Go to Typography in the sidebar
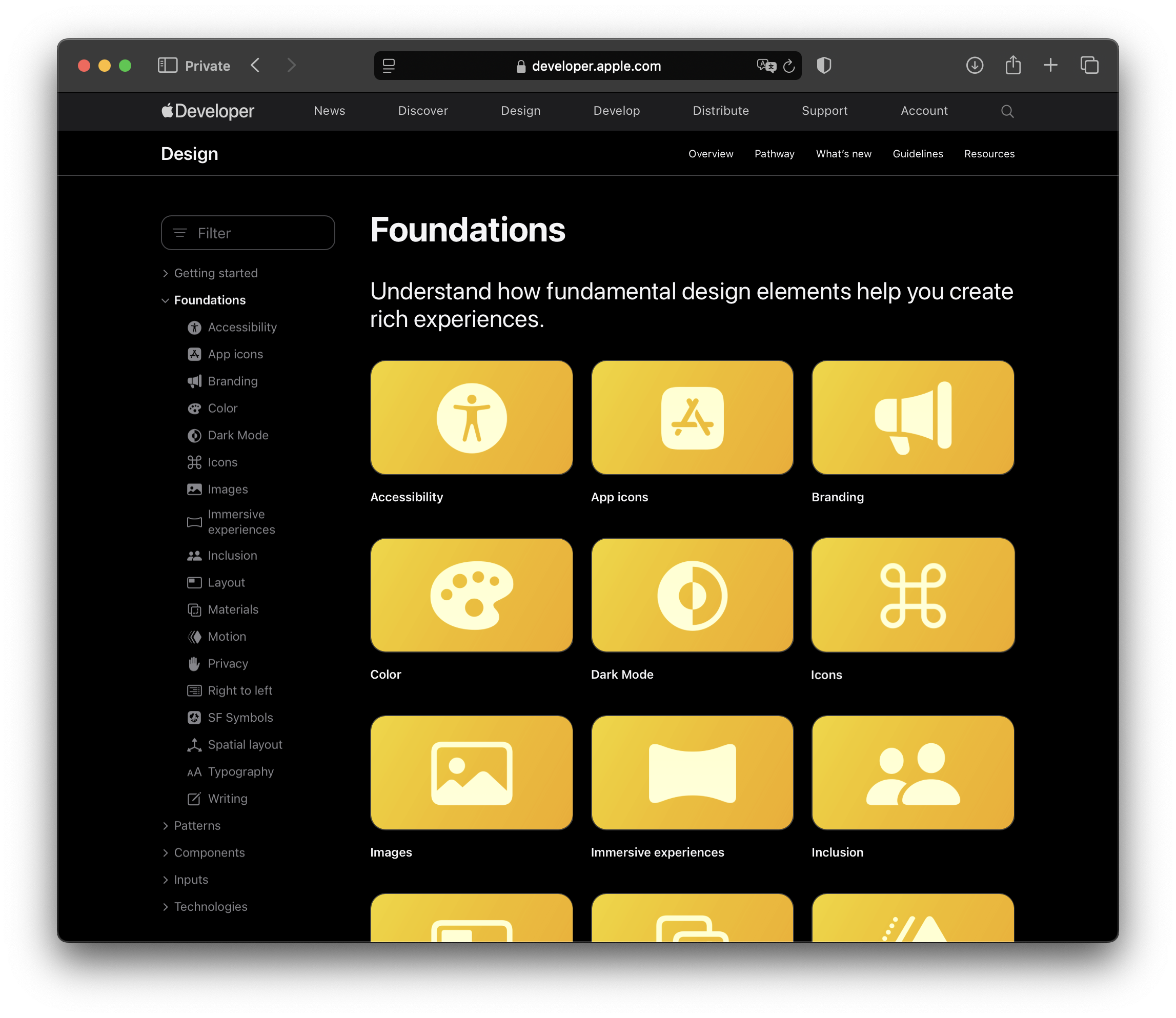Screen dimensions: 1176x1018 240,771
